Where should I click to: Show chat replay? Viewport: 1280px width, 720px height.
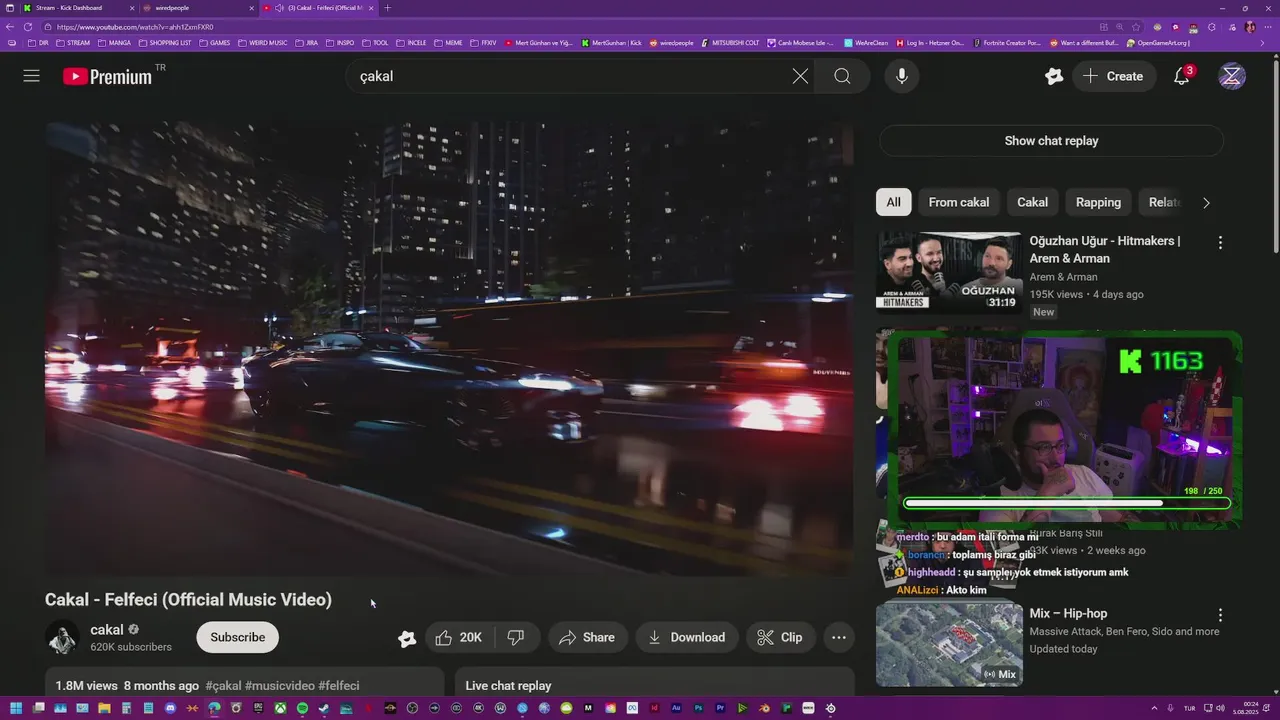coord(1051,141)
